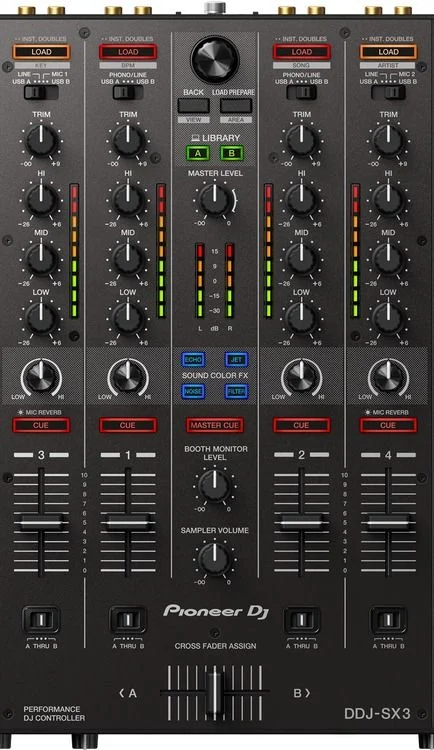Click the channel 2 TRIM knob
This screenshot has height=750, width=434.
tap(301, 141)
